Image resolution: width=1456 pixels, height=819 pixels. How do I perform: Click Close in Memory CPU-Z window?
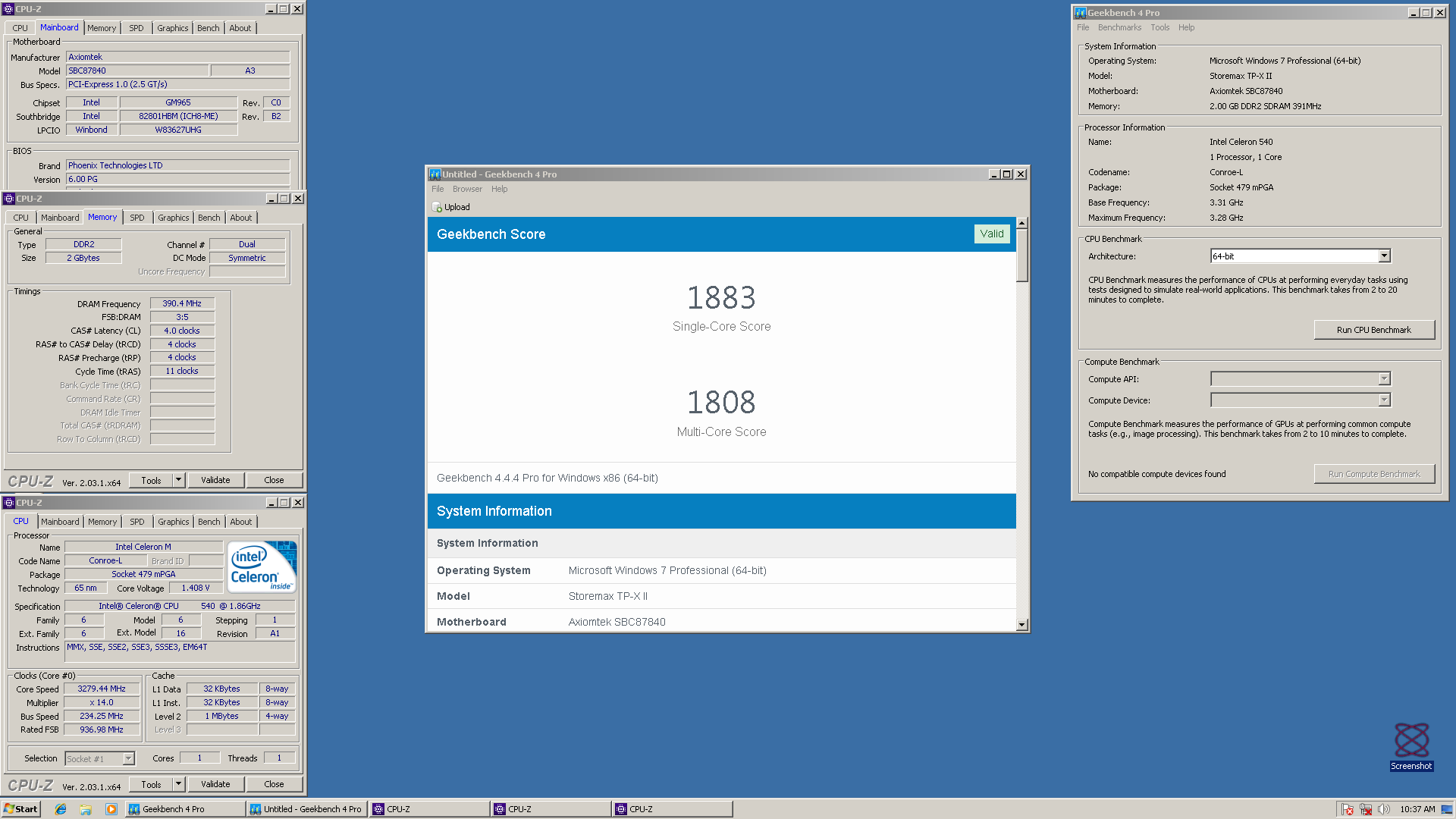(274, 480)
